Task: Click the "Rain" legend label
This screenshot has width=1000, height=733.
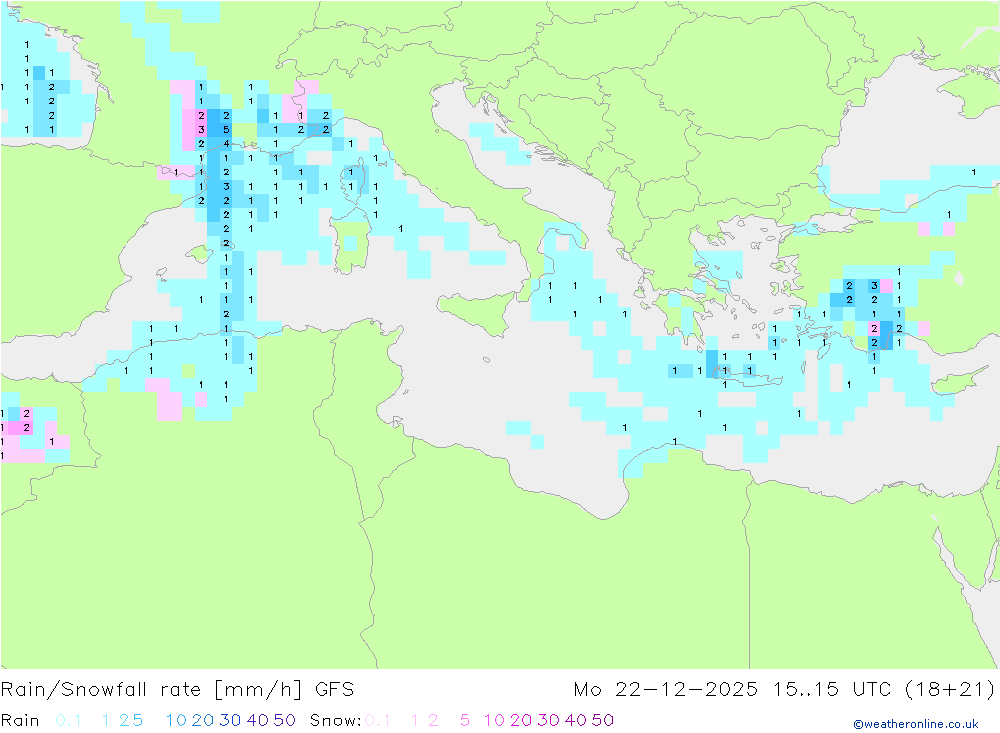Action: 20,720
